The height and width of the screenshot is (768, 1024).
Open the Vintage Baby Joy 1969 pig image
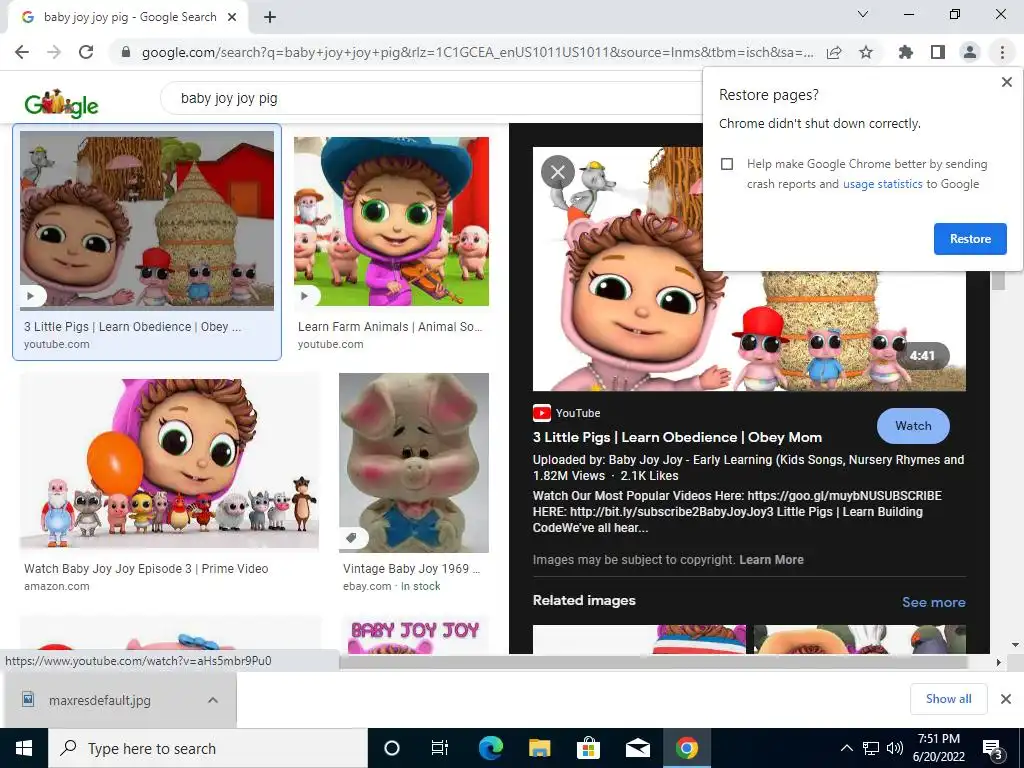point(413,463)
